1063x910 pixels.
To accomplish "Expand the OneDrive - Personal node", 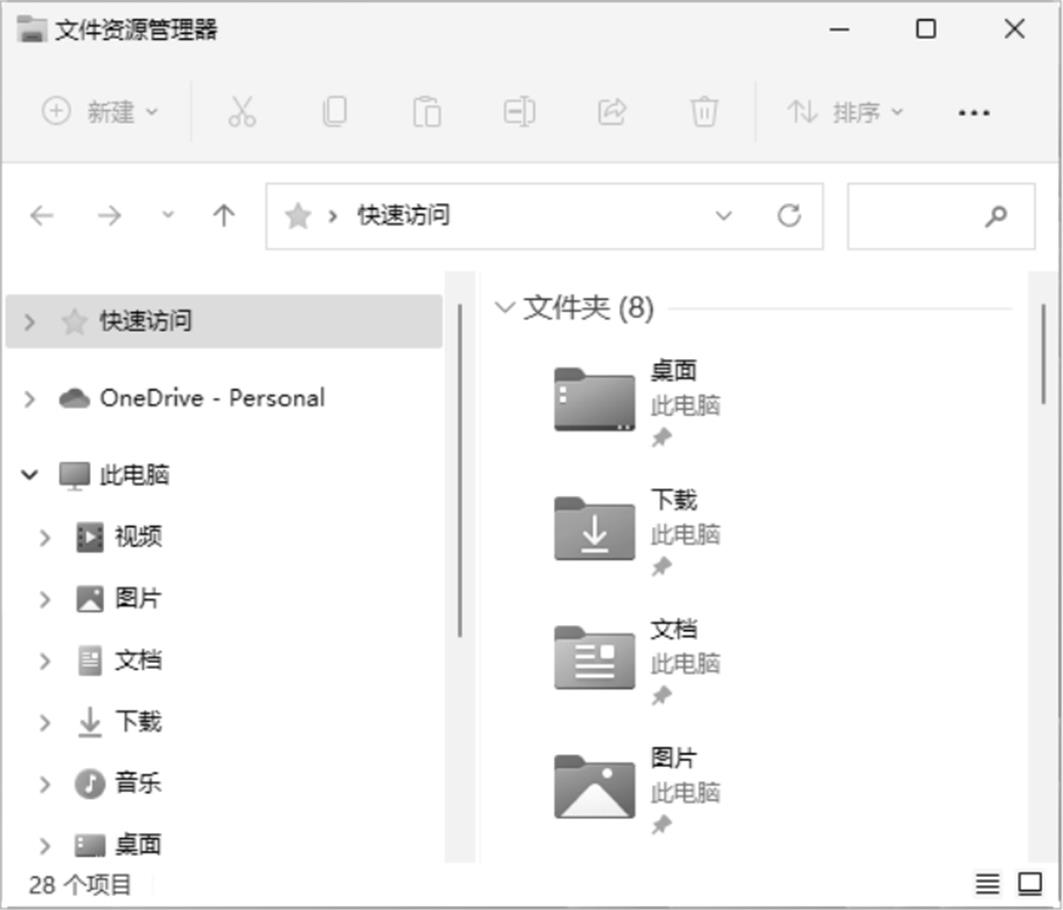I will pyautogui.click(x=30, y=399).
